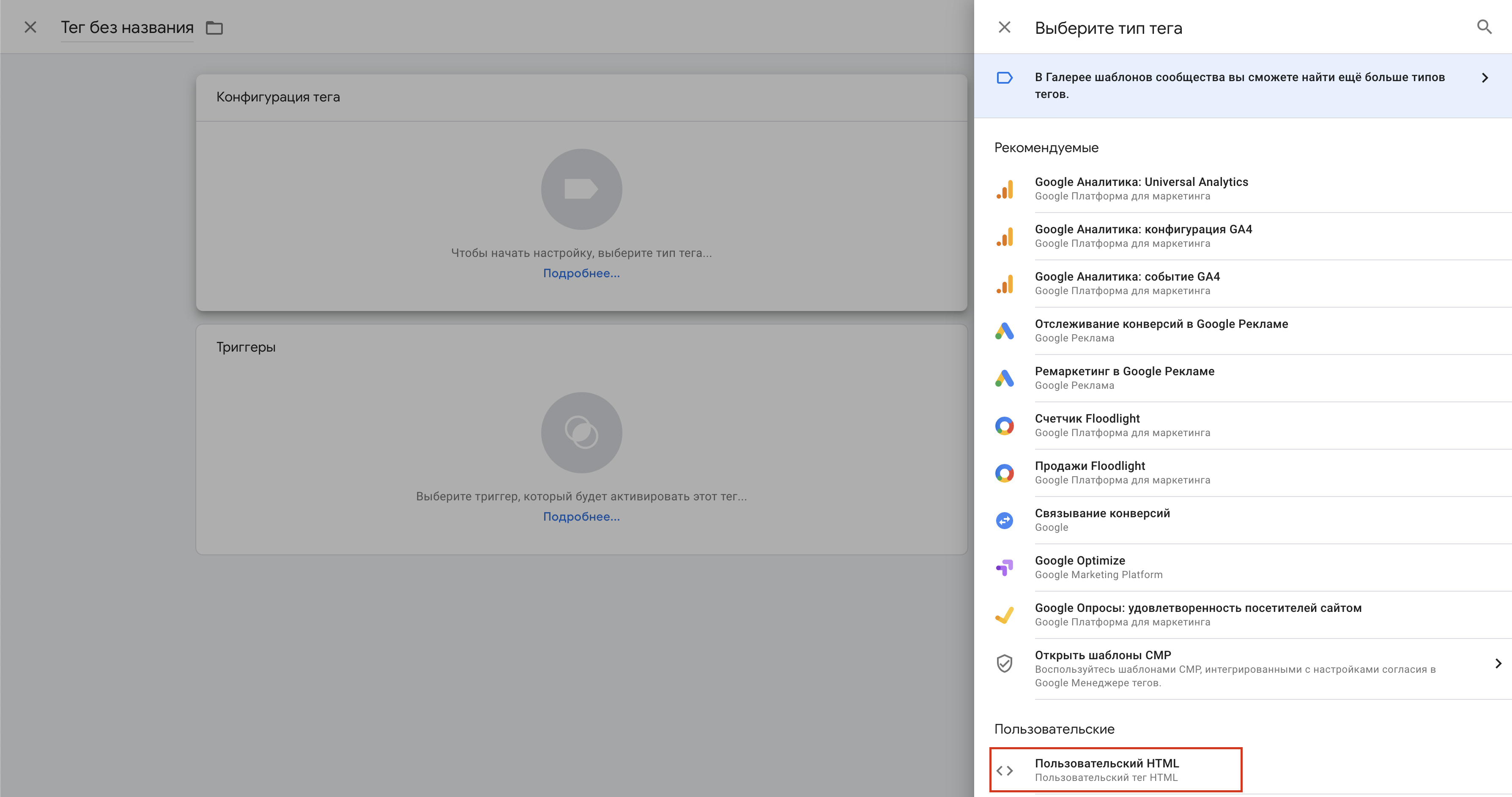Choose Связывание конверсий tag type
Image resolution: width=1512 pixels, height=797 pixels.
pyautogui.click(x=1243, y=520)
